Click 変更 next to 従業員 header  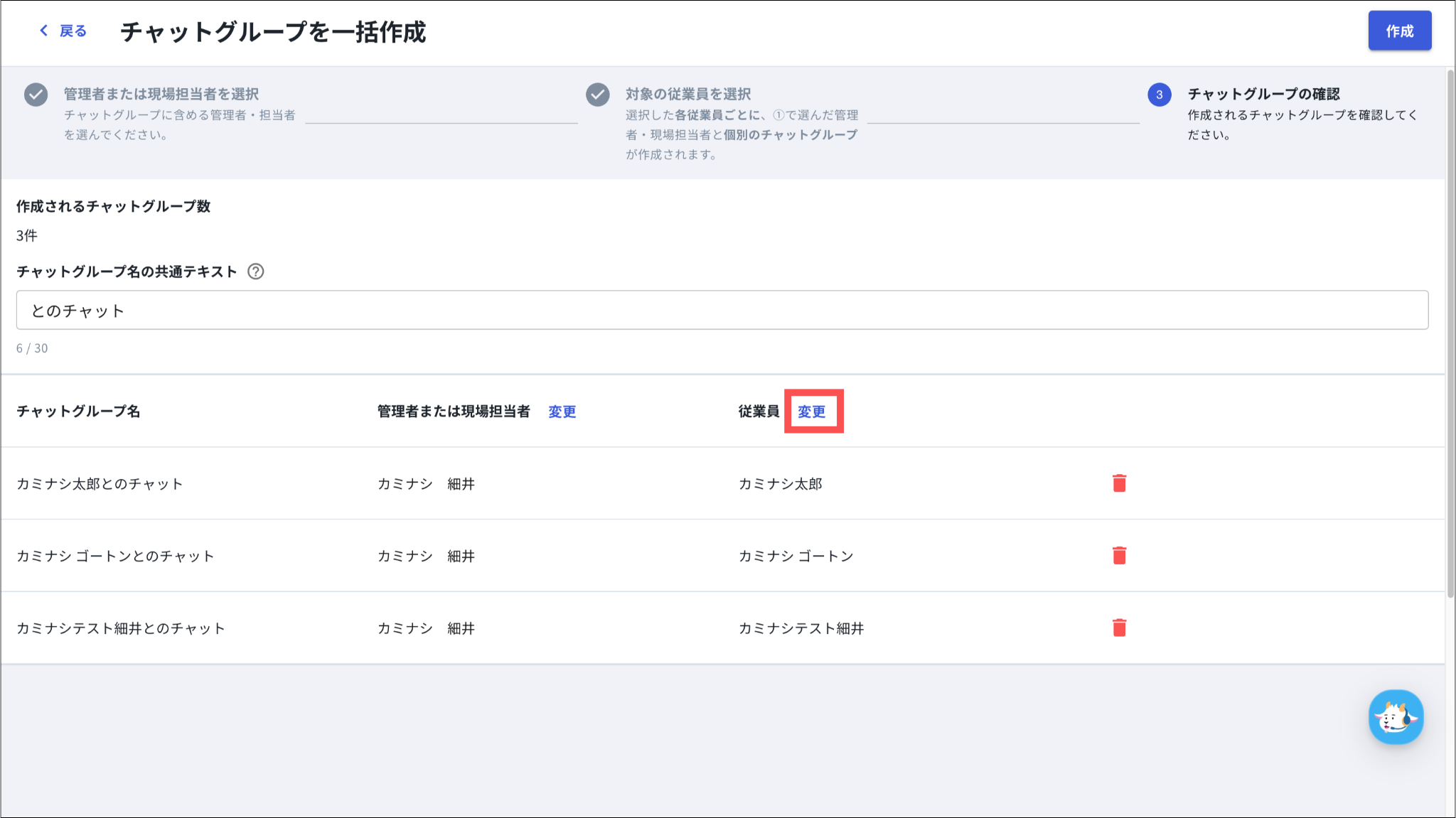pyautogui.click(x=811, y=411)
